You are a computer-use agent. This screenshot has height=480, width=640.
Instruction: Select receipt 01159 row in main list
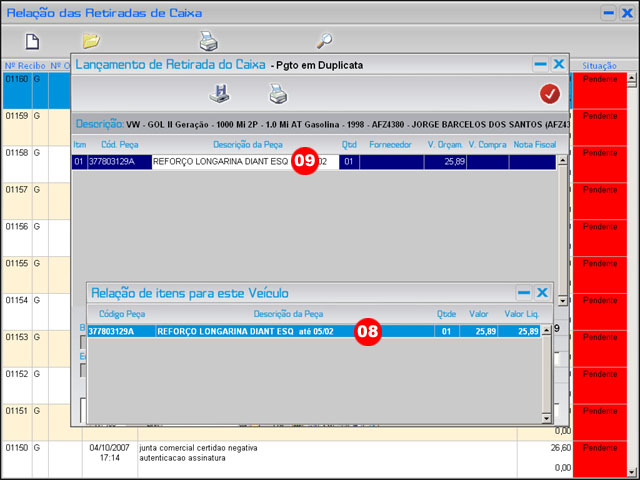pos(17,116)
